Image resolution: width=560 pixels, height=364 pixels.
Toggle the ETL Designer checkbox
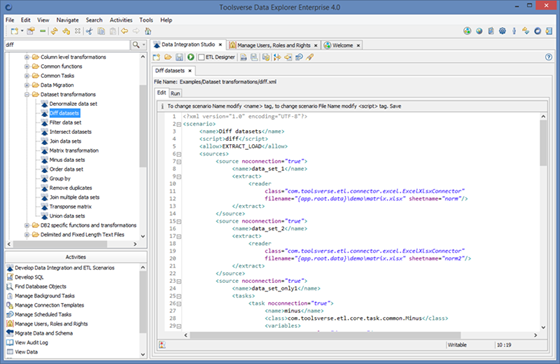[x=201, y=57]
